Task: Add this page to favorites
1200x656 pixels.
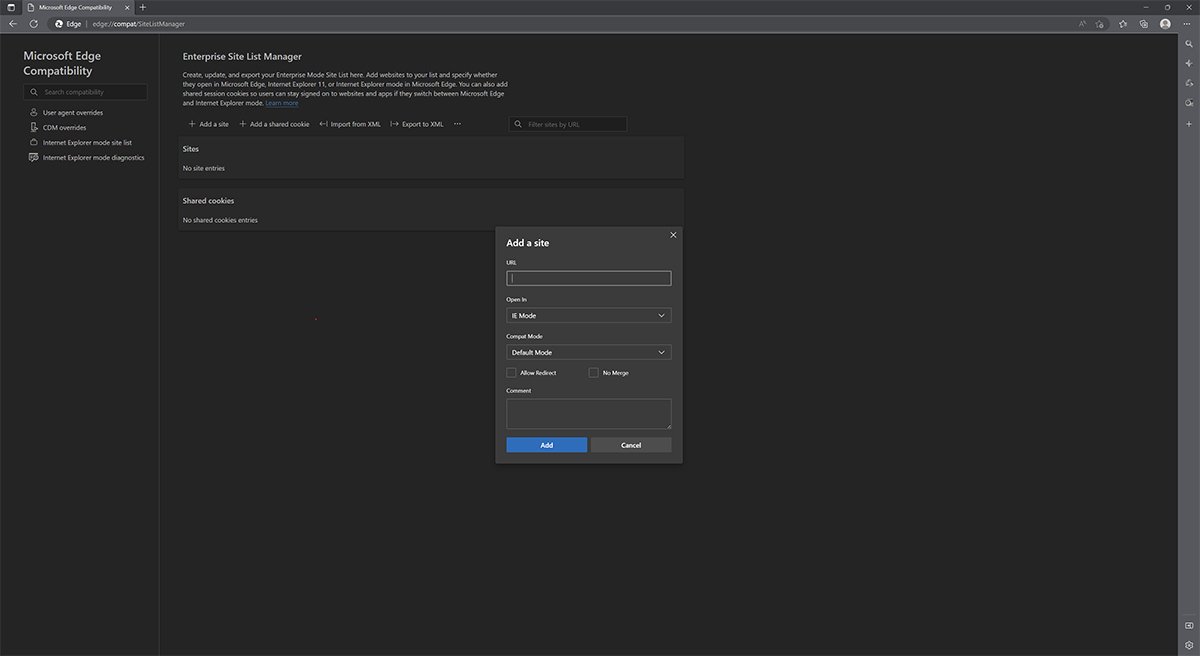Action: (x=1122, y=23)
